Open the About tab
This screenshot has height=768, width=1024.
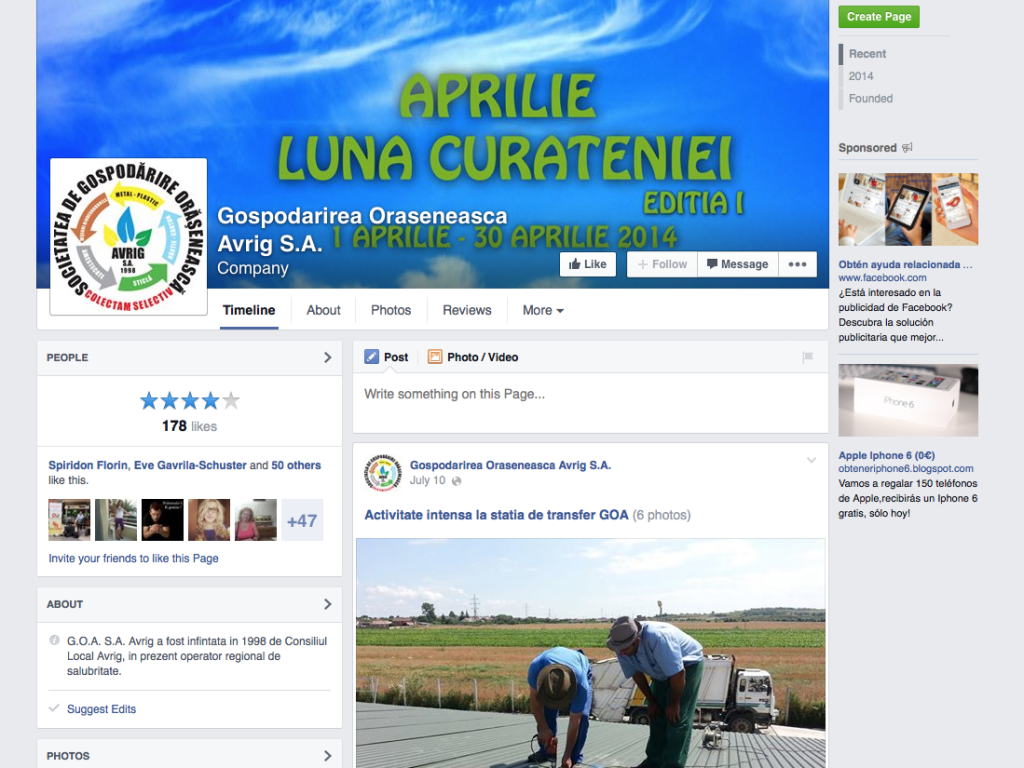pos(323,310)
